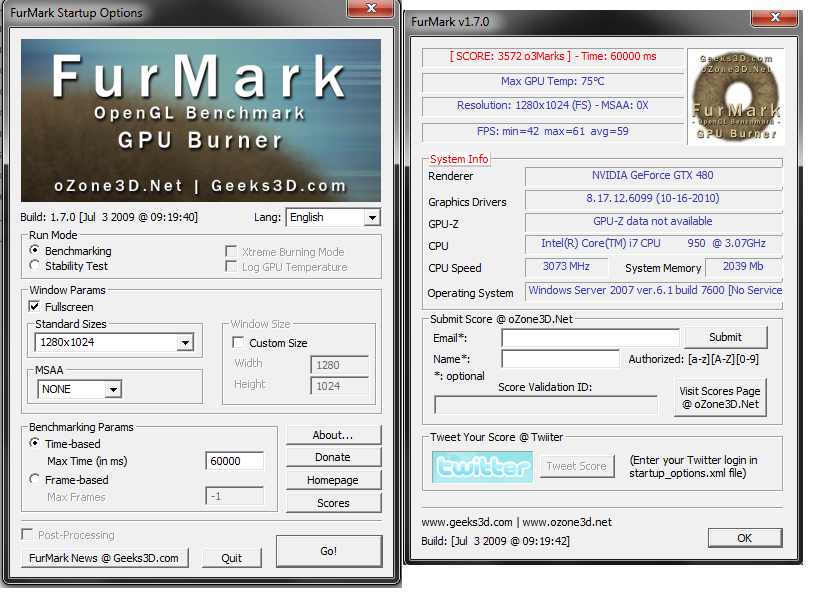The width and height of the screenshot is (823, 608).
Task: Open the MSAA dropdown showing NONE
Action: pyautogui.click(x=79, y=389)
